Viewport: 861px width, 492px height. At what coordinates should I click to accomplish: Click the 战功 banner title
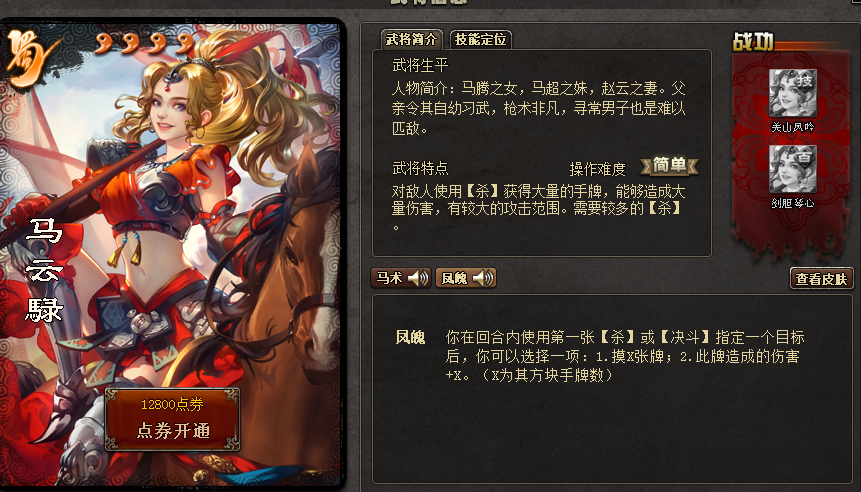[x=753, y=42]
